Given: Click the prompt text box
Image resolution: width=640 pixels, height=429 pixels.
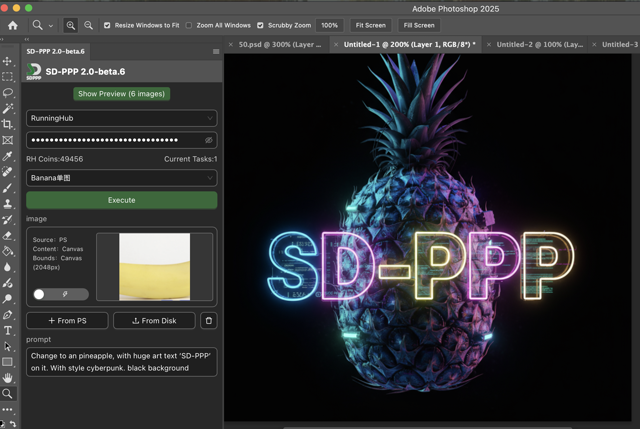Looking at the screenshot, I should point(122,362).
